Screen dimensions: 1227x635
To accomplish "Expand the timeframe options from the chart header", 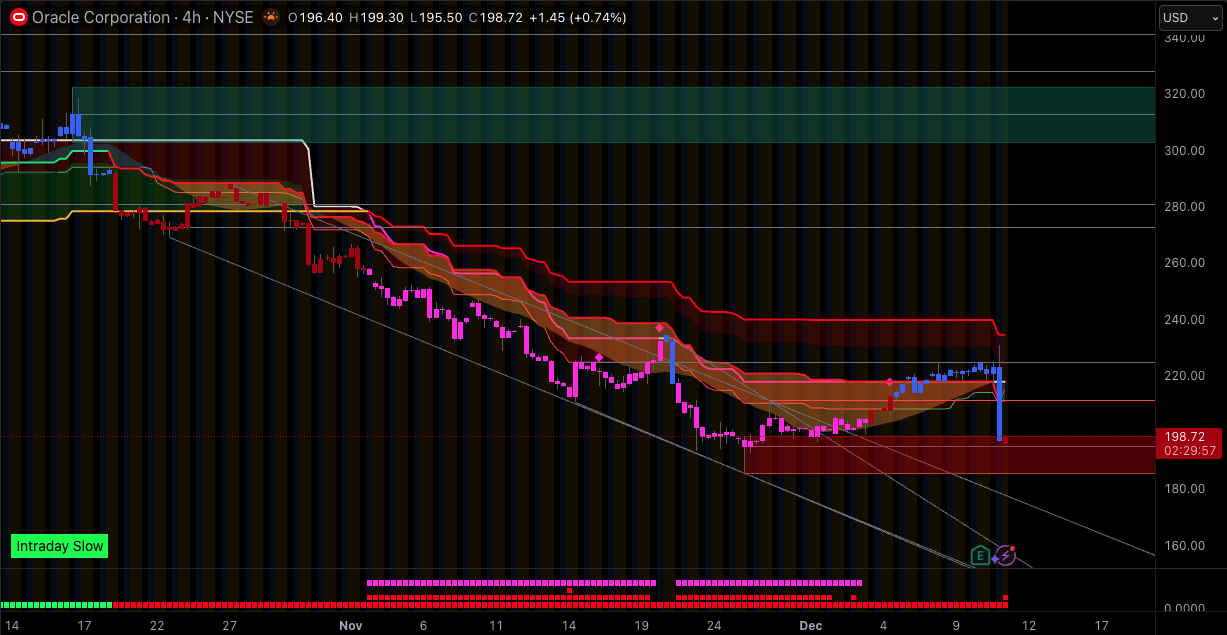I will (x=191, y=17).
